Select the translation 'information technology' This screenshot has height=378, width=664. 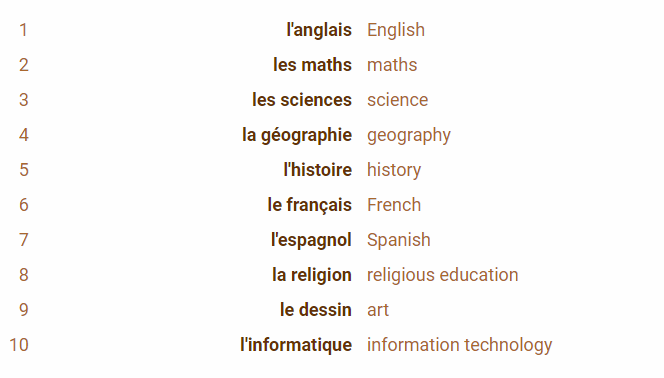[x=459, y=345]
